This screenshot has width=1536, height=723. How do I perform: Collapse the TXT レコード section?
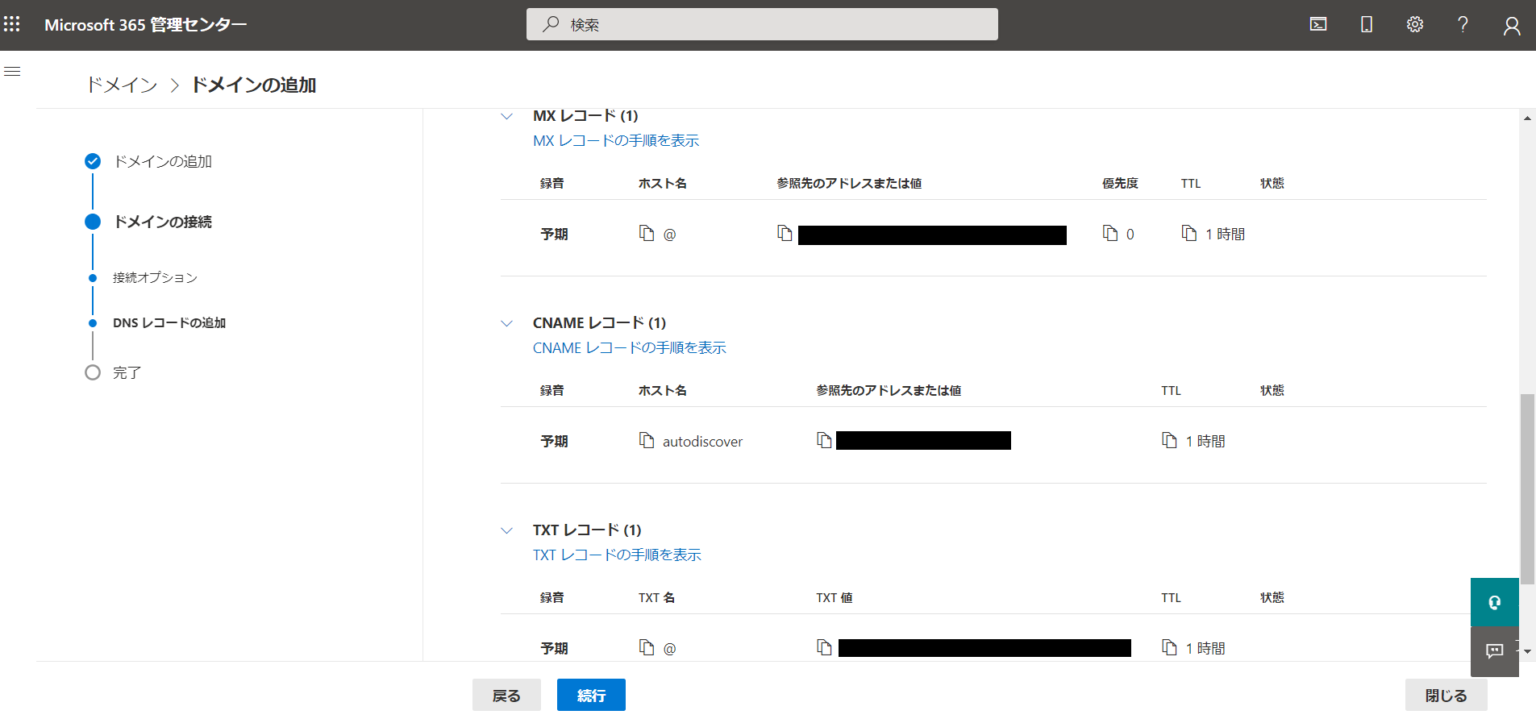point(507,530)
